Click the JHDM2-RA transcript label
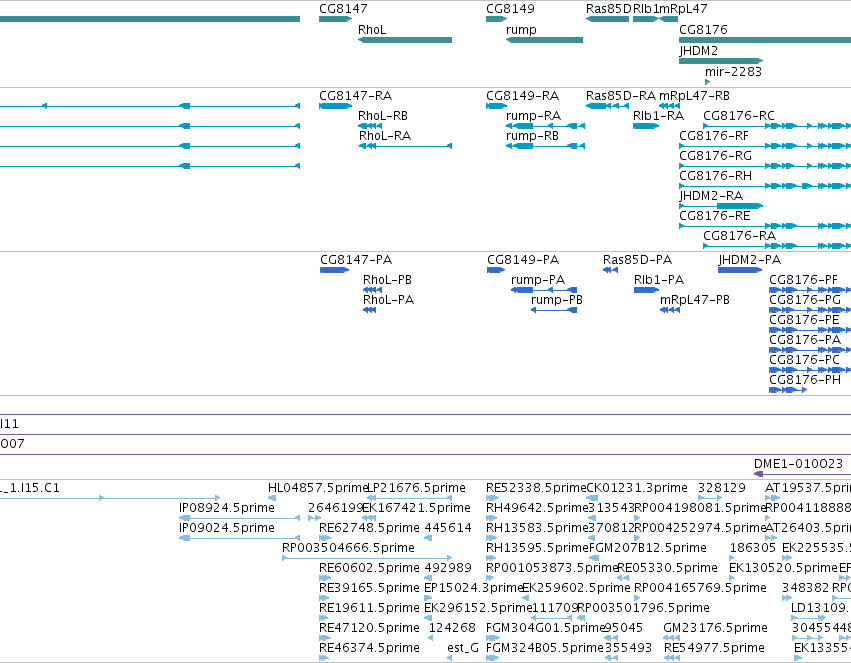 pyautogui.click(x=711, y=196)
